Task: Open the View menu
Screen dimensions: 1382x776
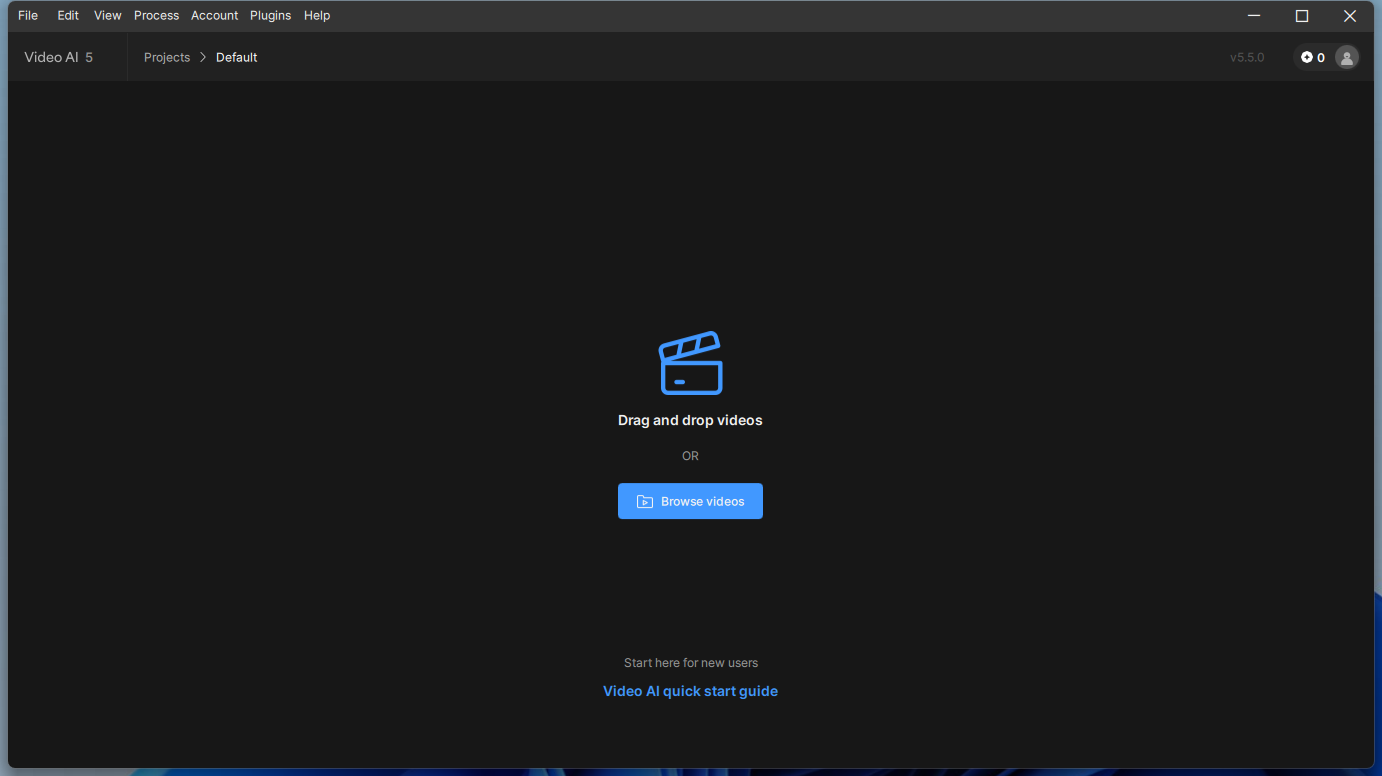Action: point(108,15)
